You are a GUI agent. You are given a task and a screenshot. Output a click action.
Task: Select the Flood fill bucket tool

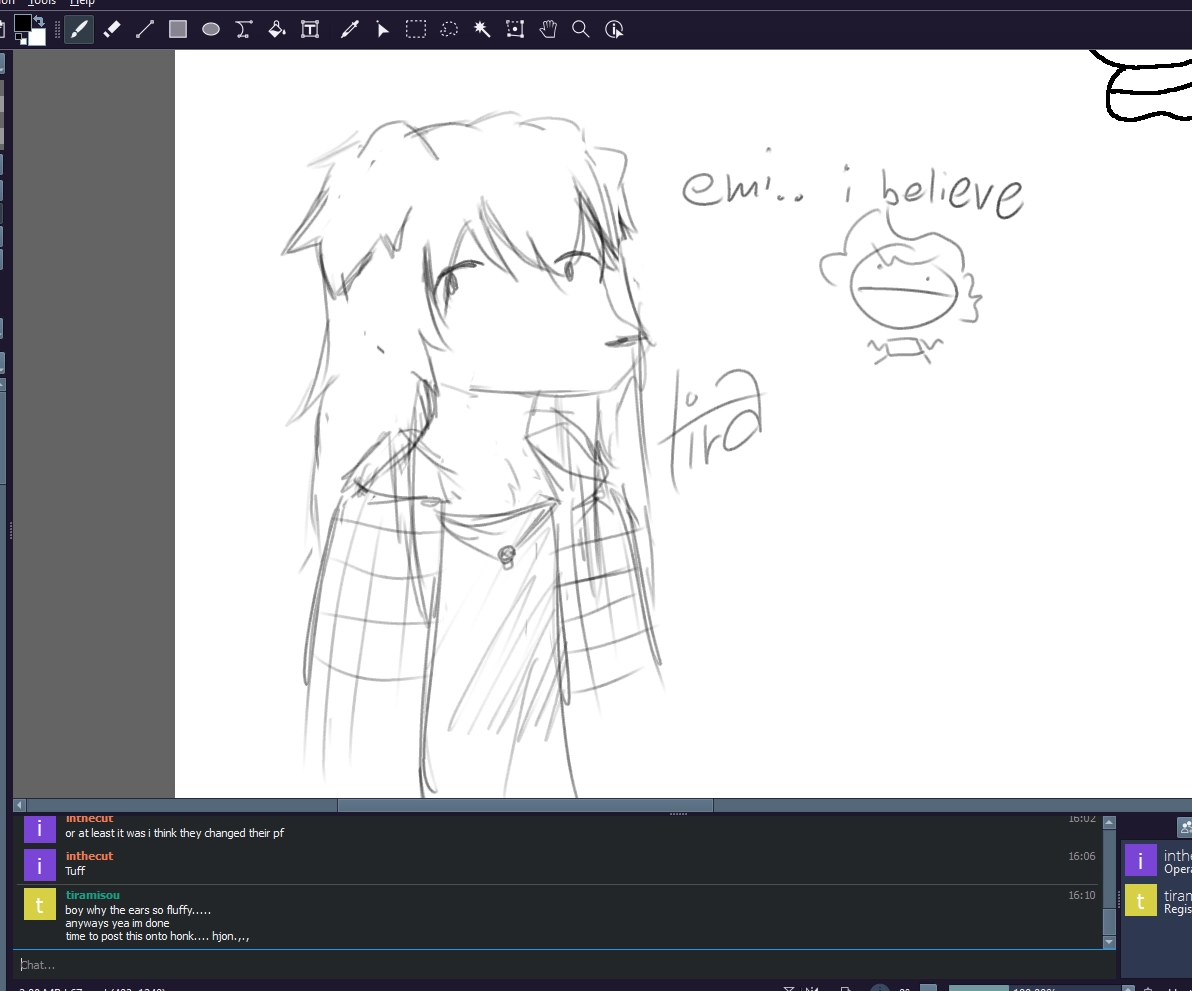[277, 30]
